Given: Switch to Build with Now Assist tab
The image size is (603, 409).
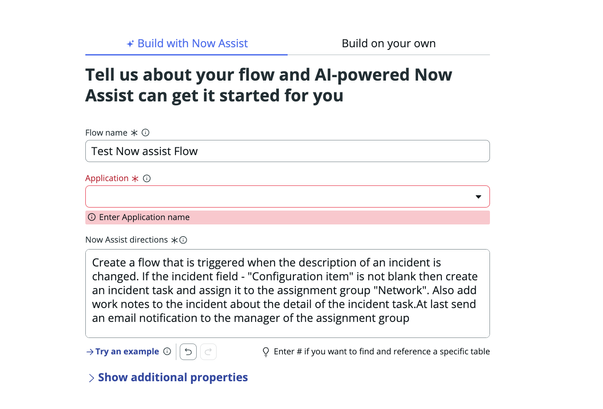Looking at the screenshot, I should click(x=187, y=43).
